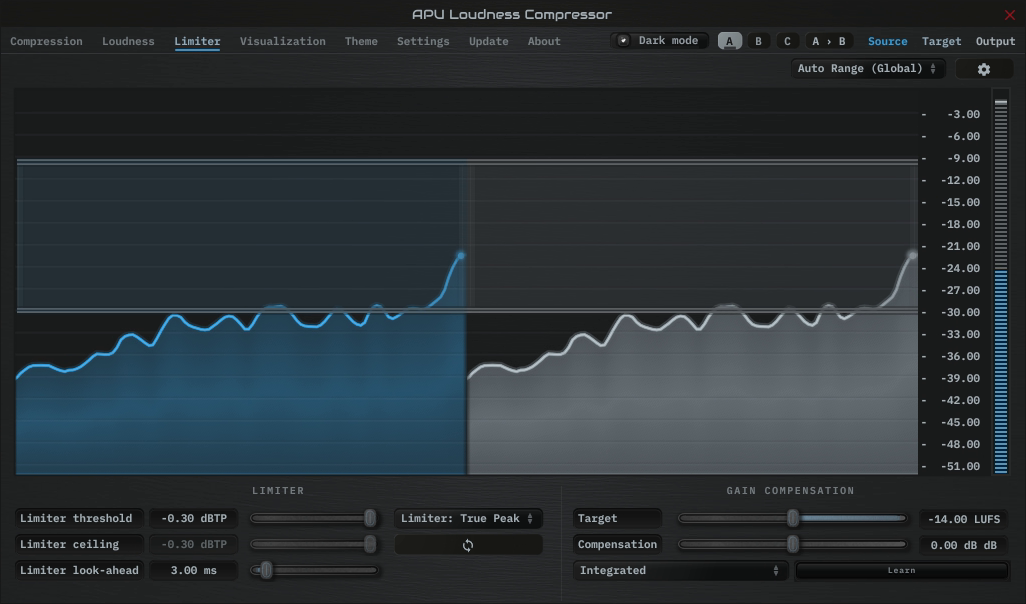Show the Target signal view
The image size is (1026, 604).
[942, 41]
